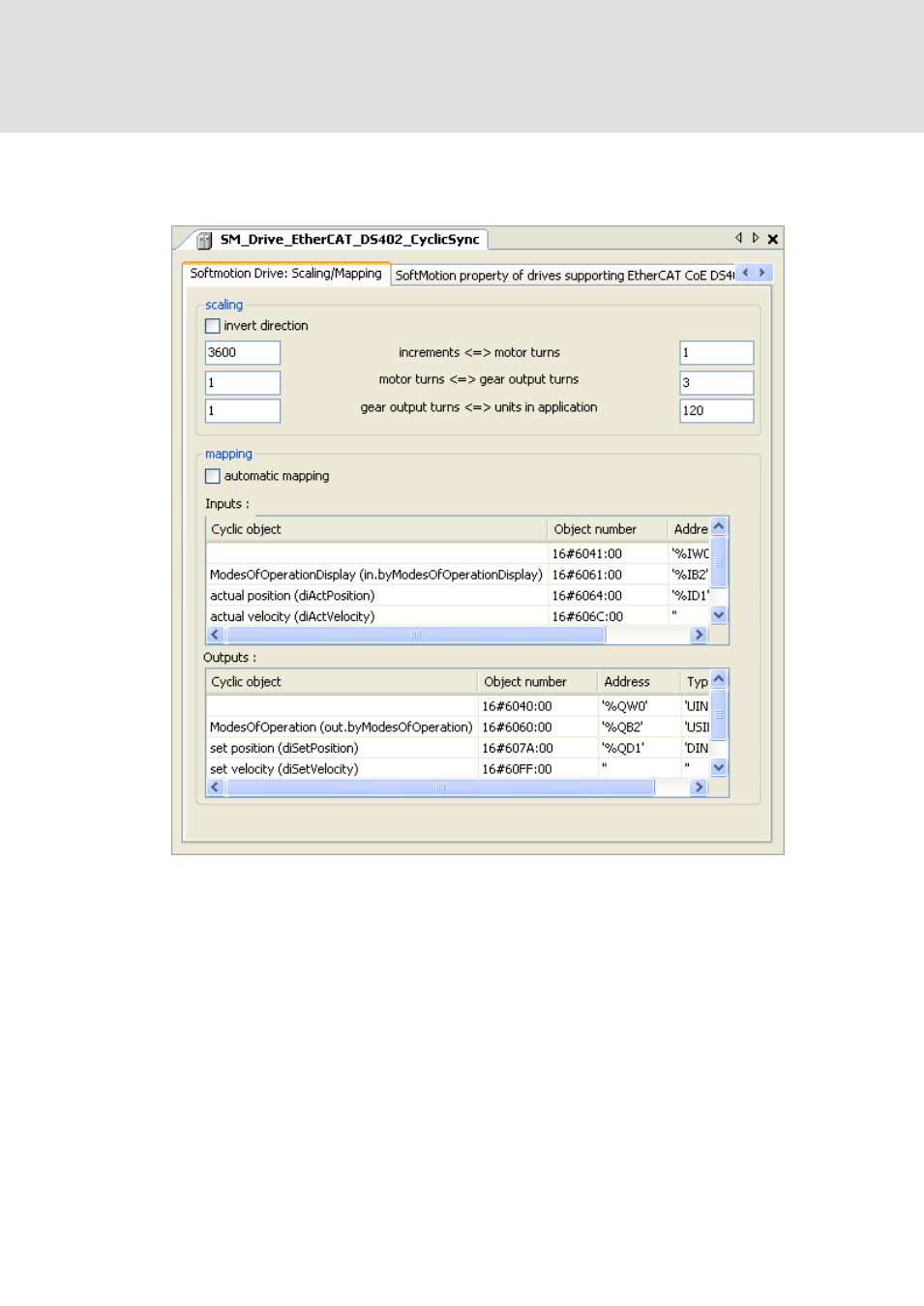924x1306 pixels.
Task: Open the Softmotion Drive: Scaling/Mapping tab
Action: point(285,274)
